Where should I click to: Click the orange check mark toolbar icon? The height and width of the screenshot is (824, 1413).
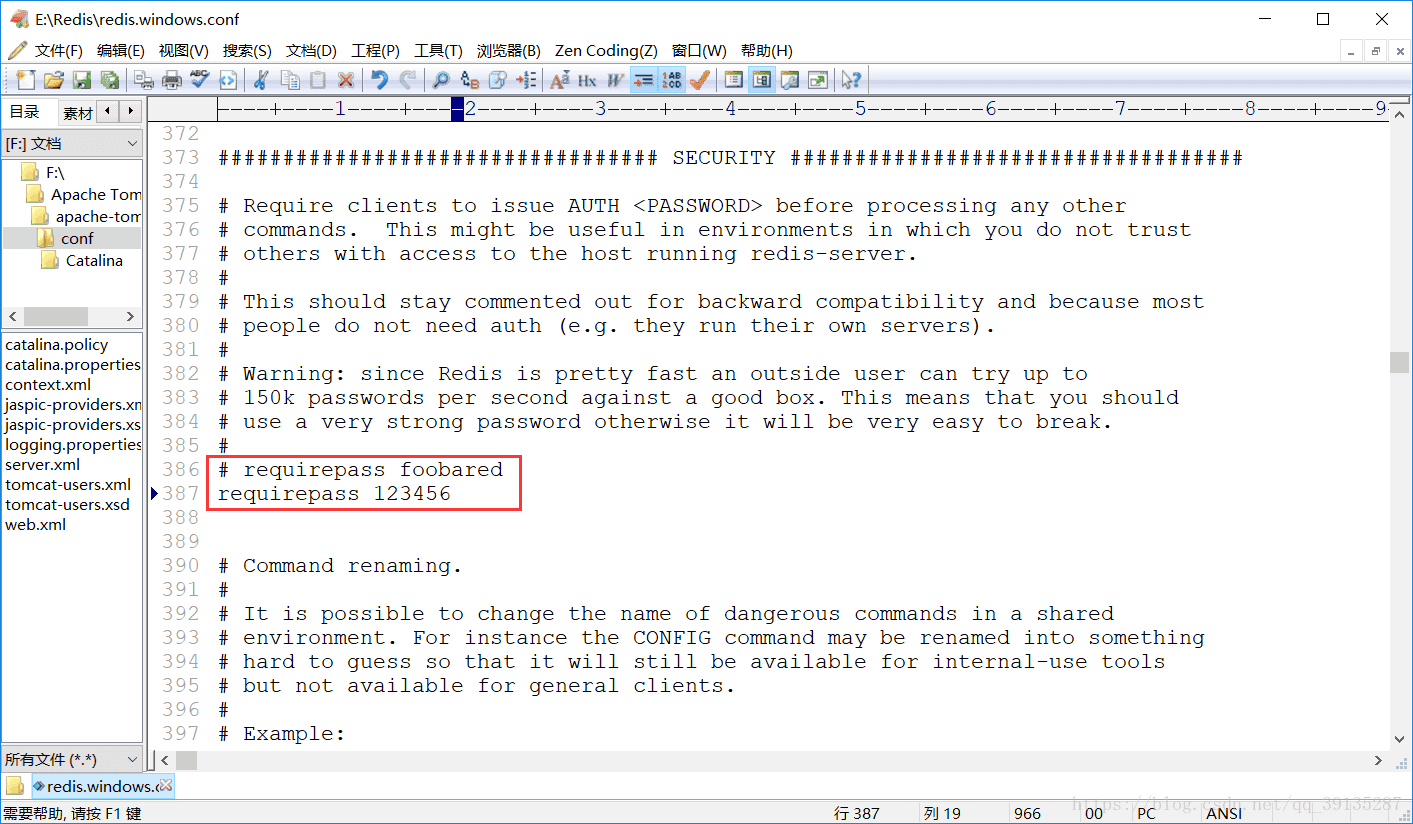pos(700,80)
